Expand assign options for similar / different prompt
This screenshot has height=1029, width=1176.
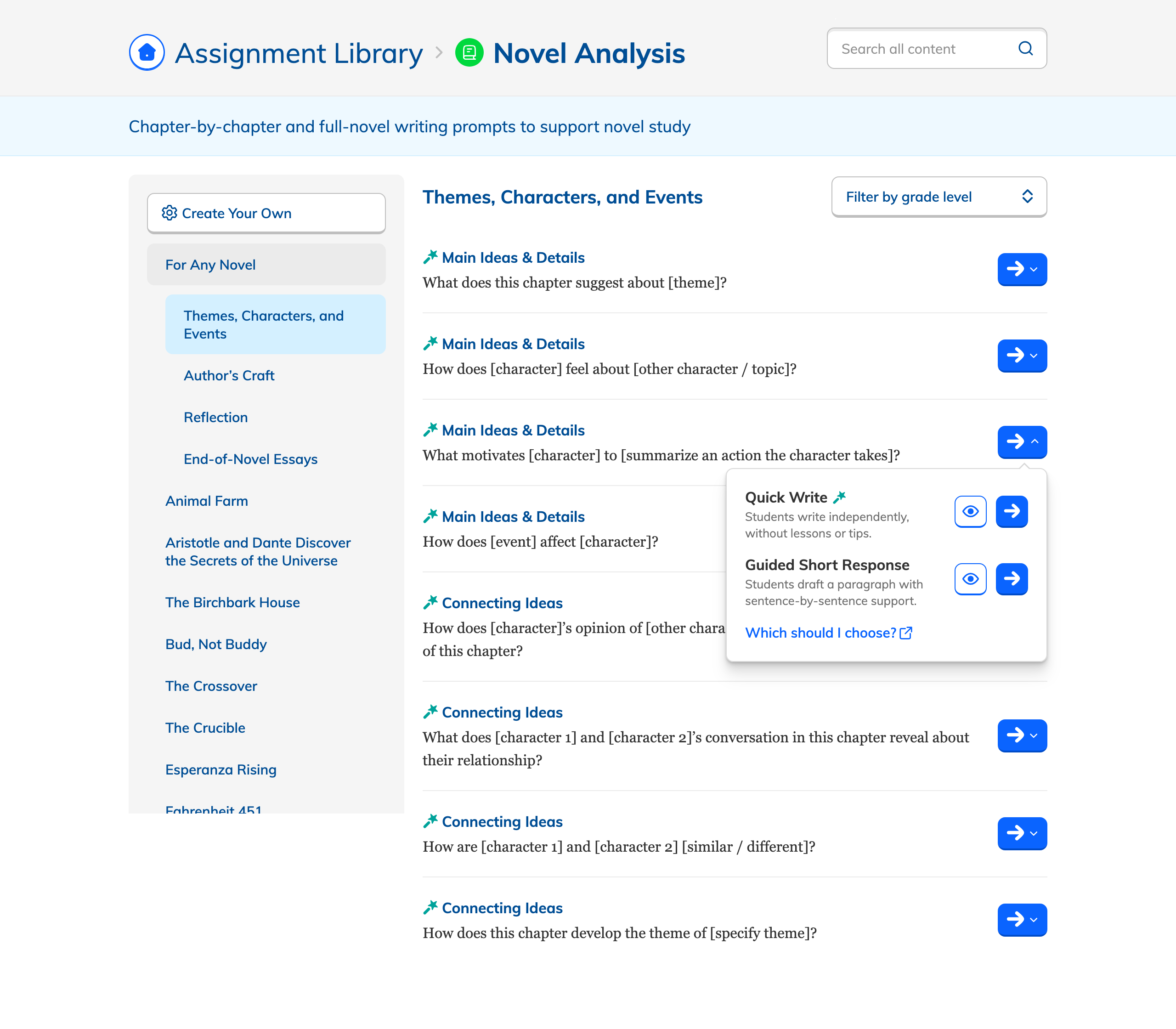pyautogui.click(x=1022, y=833)
